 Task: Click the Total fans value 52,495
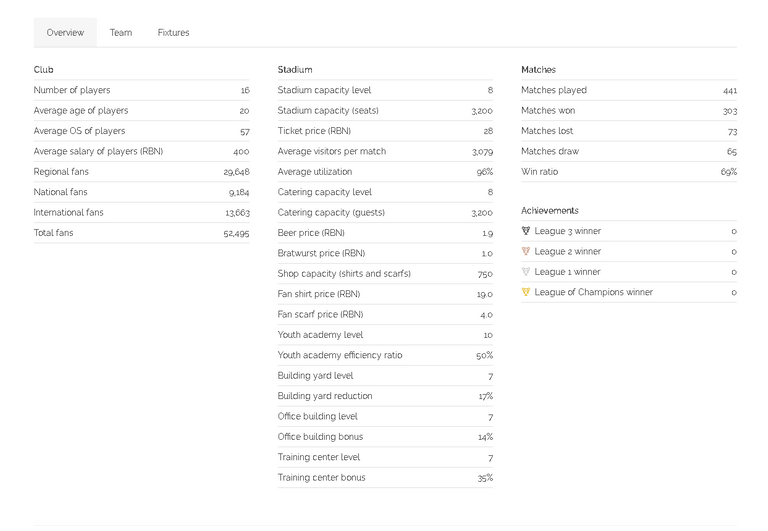pyautogui.click(x=237, y=233)
